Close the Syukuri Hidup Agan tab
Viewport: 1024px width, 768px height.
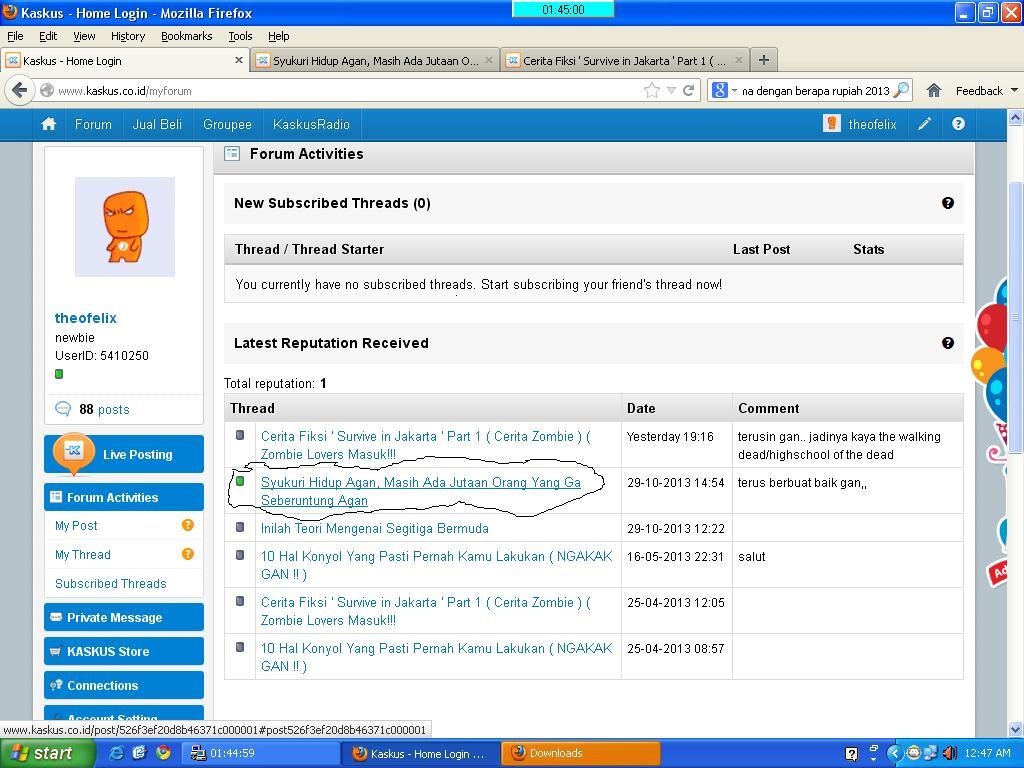[488, 60]
